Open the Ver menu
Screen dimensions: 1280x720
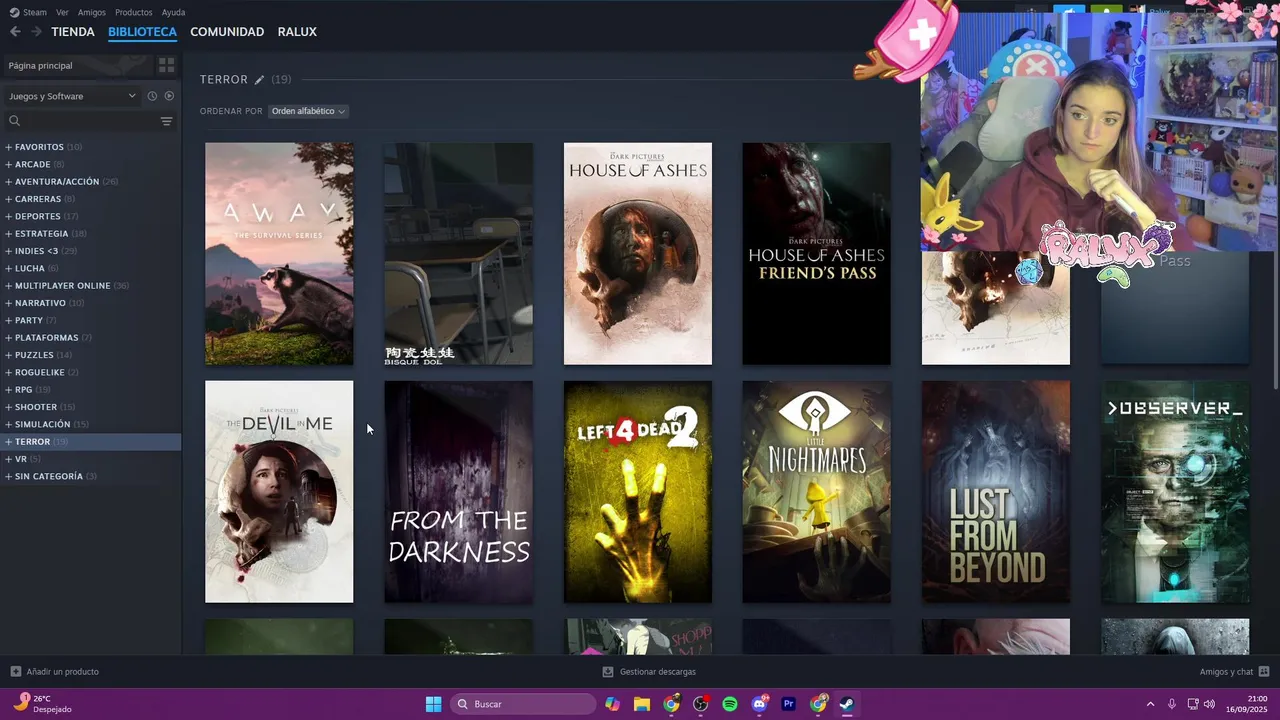point(63,12)
